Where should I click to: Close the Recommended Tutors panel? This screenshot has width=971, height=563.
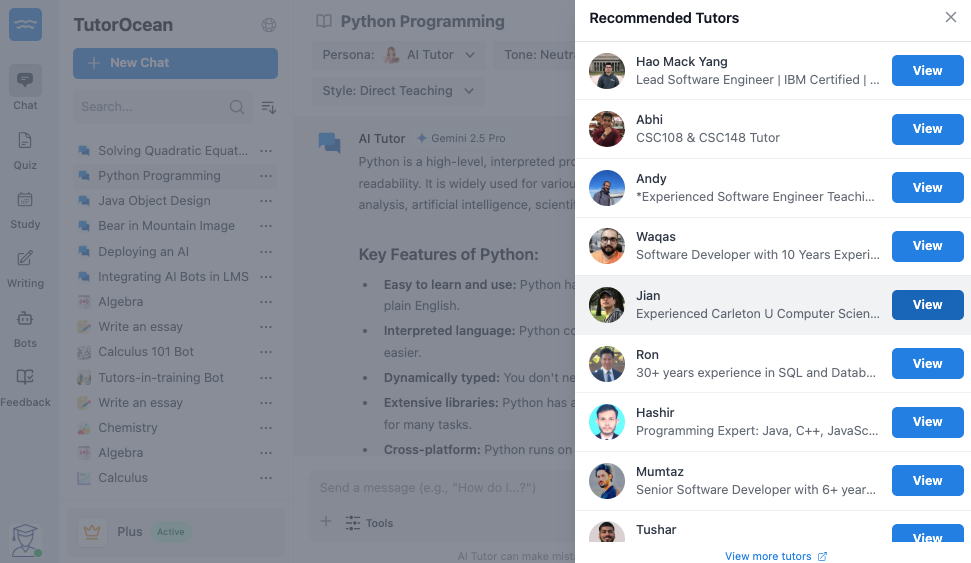[x=950, y=18]
